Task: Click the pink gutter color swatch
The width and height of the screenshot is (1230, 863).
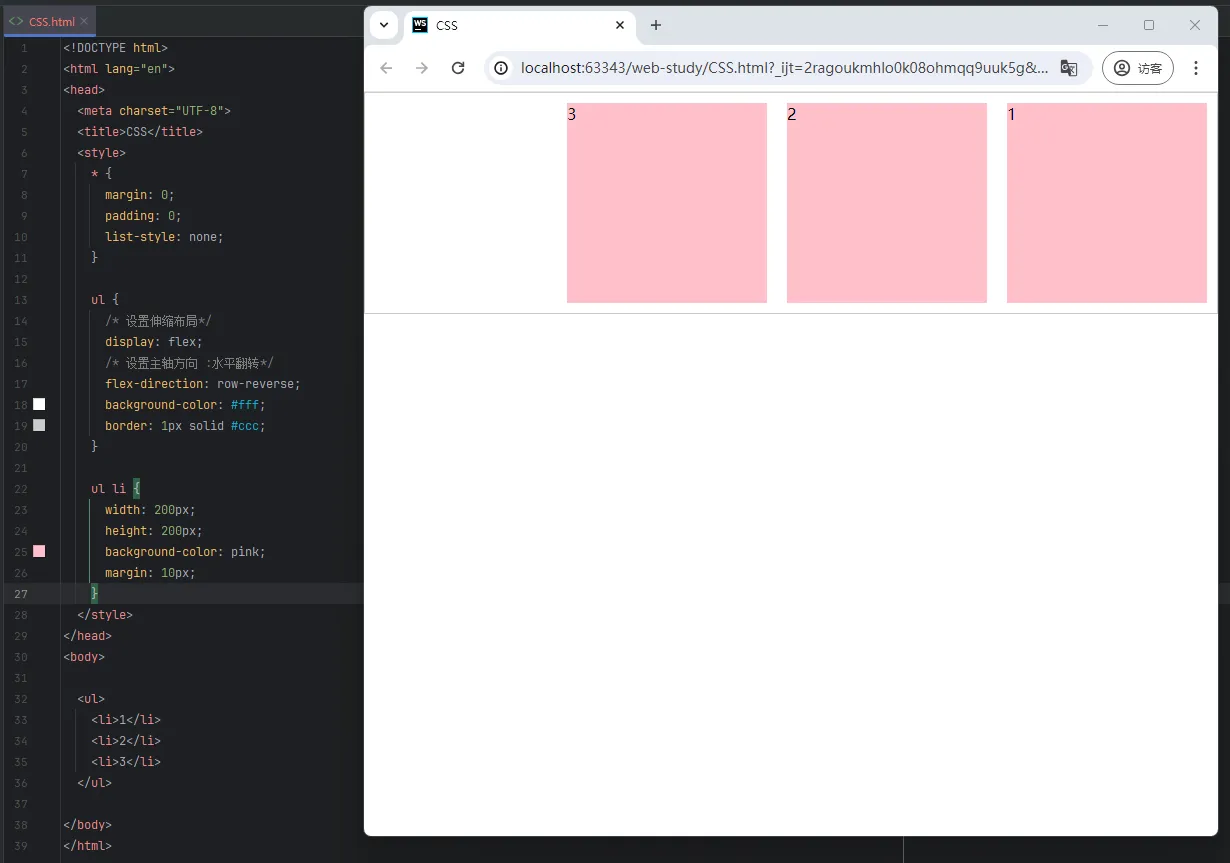Action: (39, 551)
